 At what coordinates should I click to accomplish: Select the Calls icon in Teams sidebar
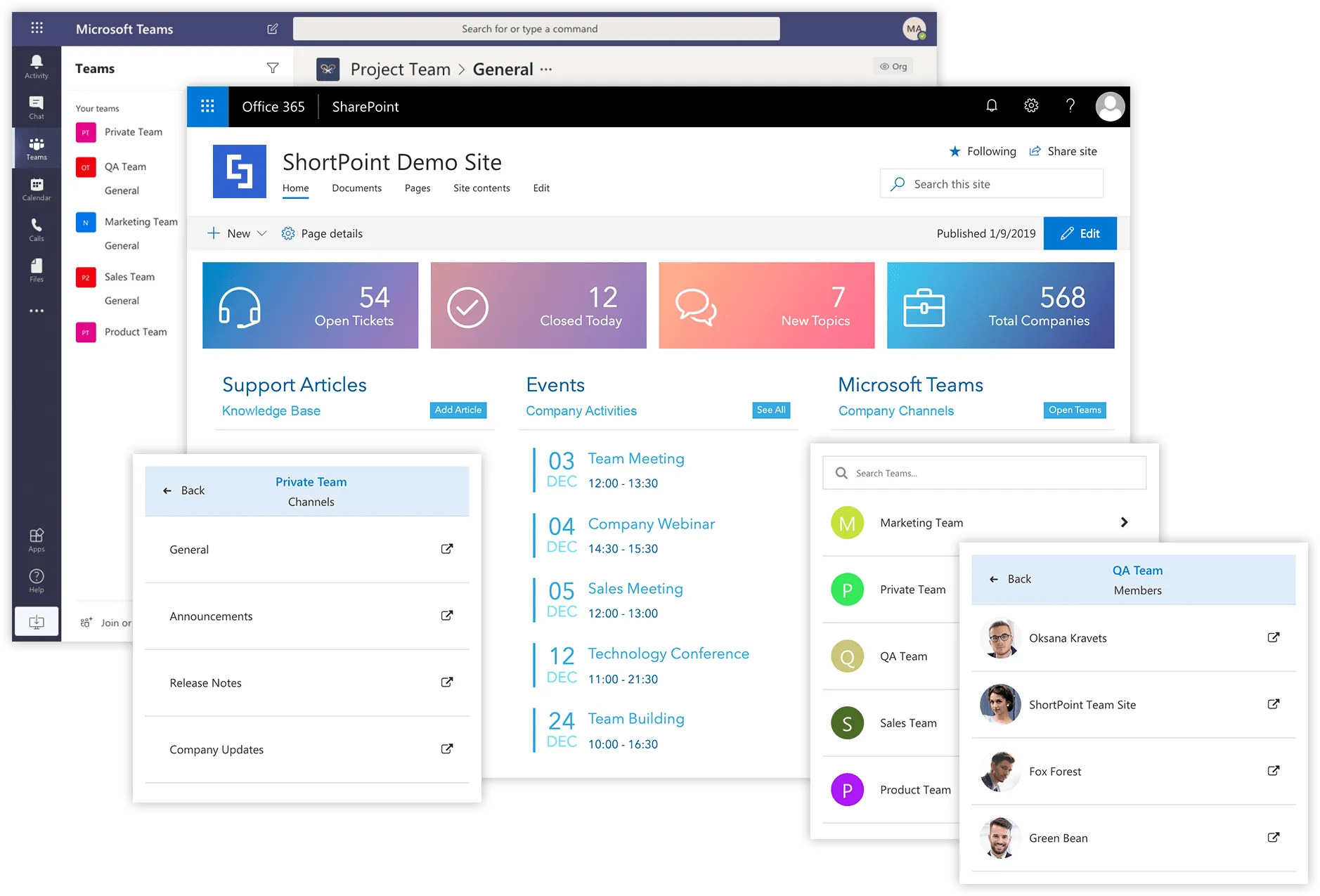click(36, 228)
